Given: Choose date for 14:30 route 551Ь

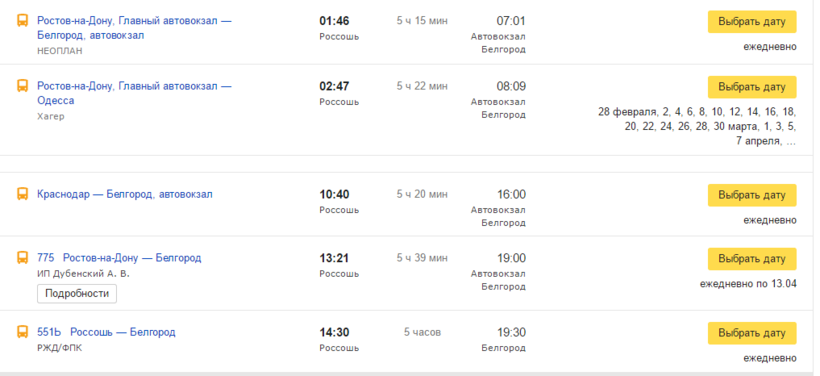Looking at the screenshot, I should [x=752, y=333].
